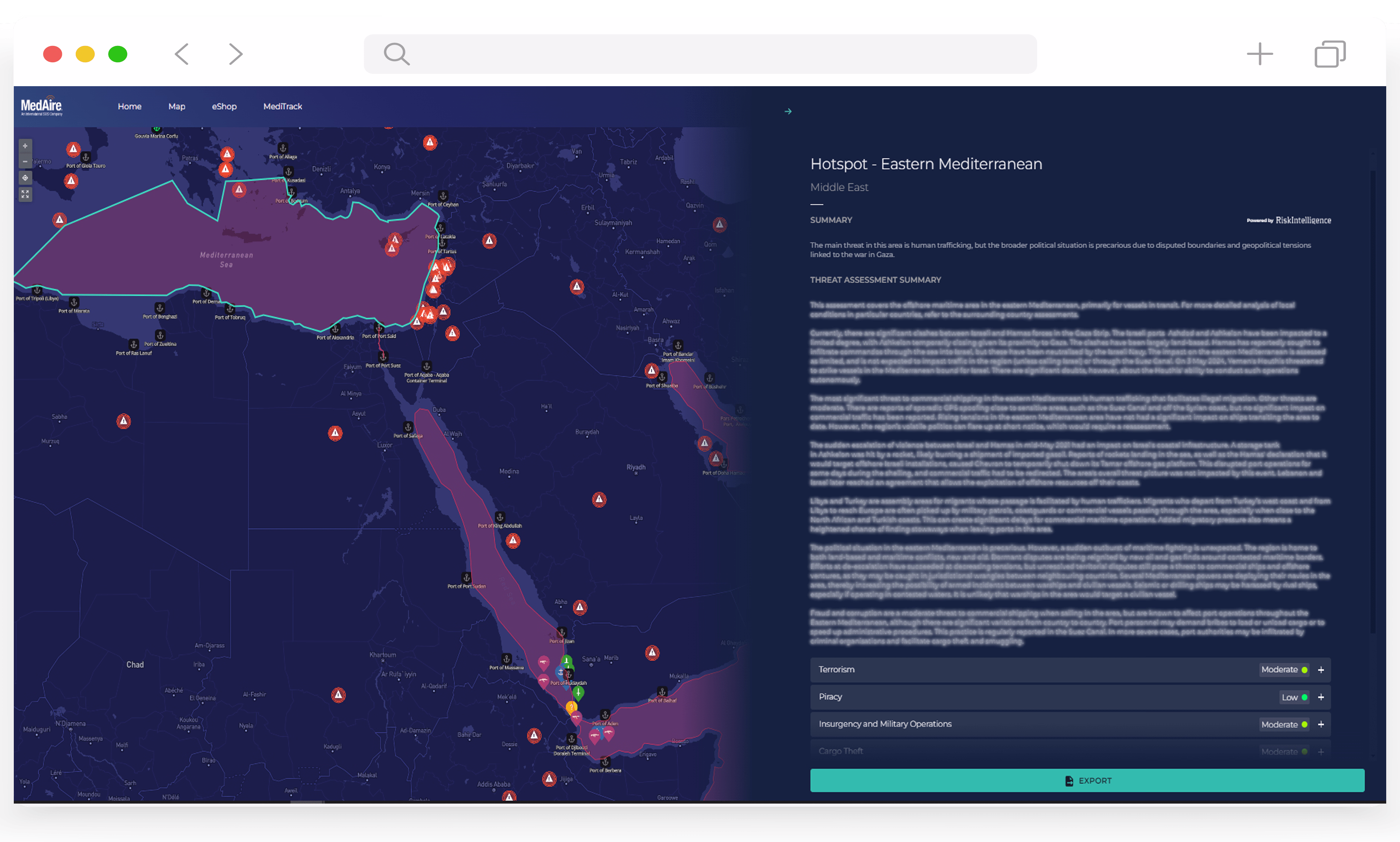Expand the Piracy threat section
This screenshot has height=842, width=1400.
pos(1321,697)
